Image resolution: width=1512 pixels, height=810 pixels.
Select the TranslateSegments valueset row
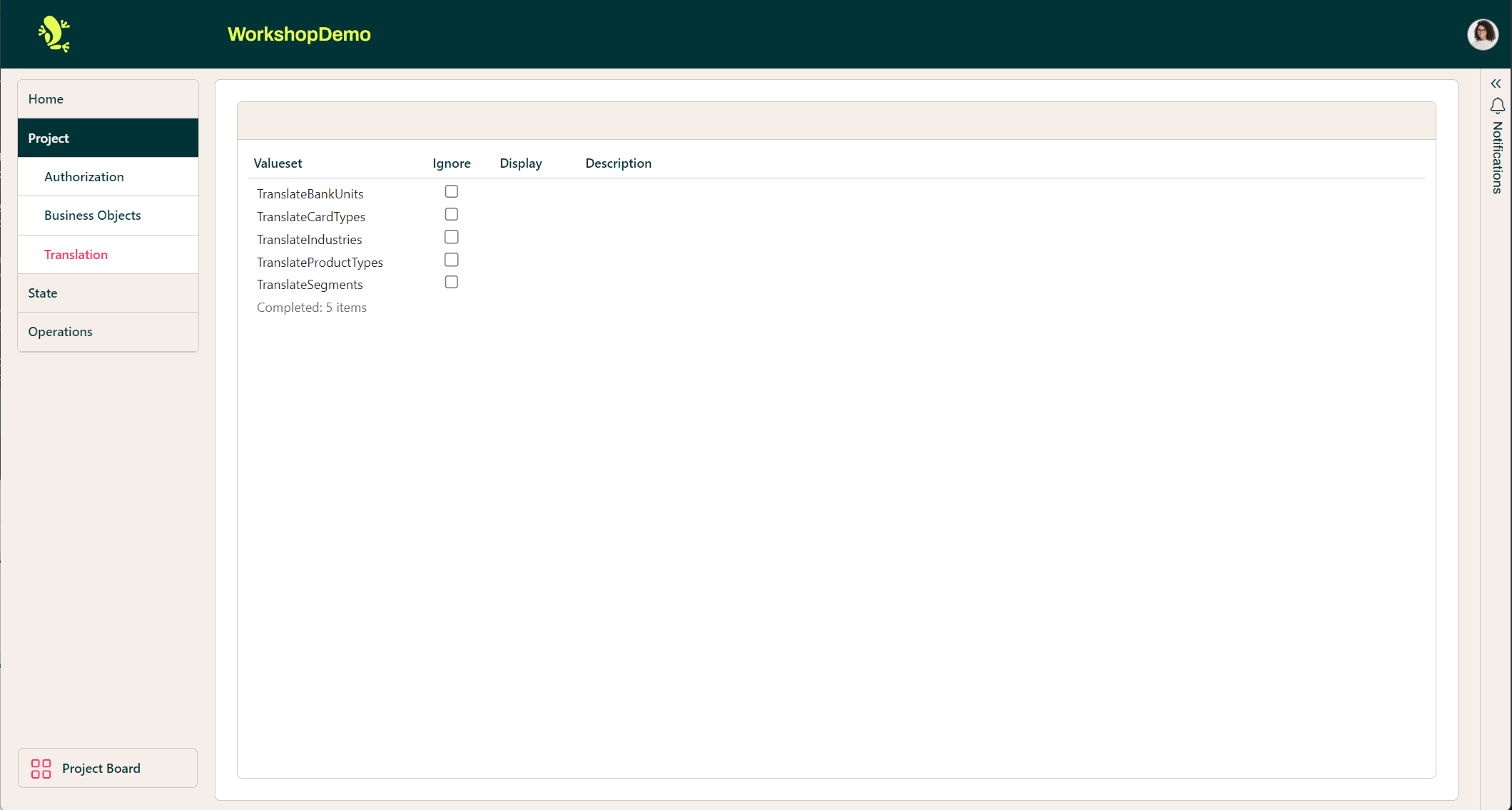pyautogui.click(x=310, y=285)
